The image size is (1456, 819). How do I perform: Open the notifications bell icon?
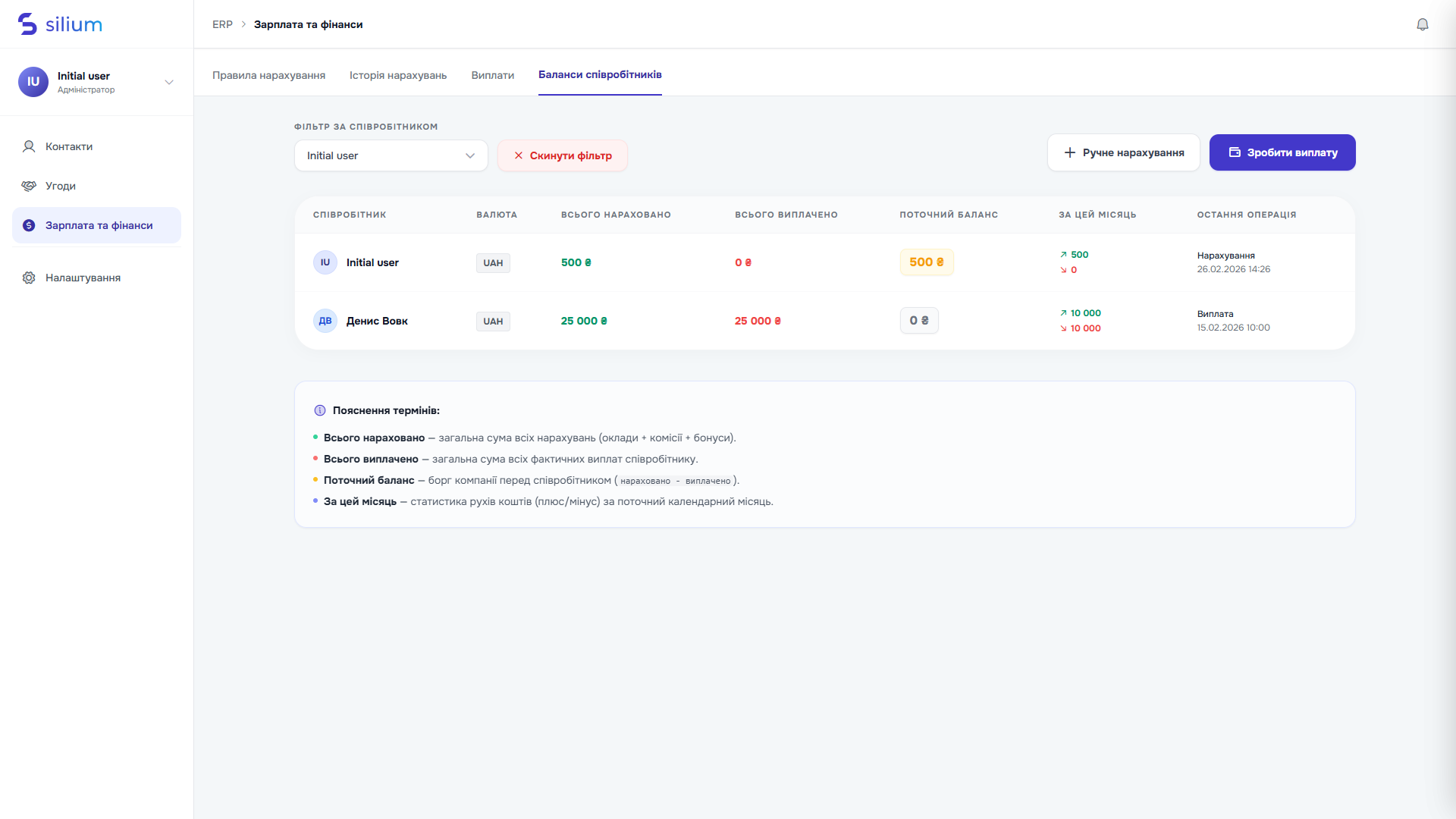tap(1423, 24)
